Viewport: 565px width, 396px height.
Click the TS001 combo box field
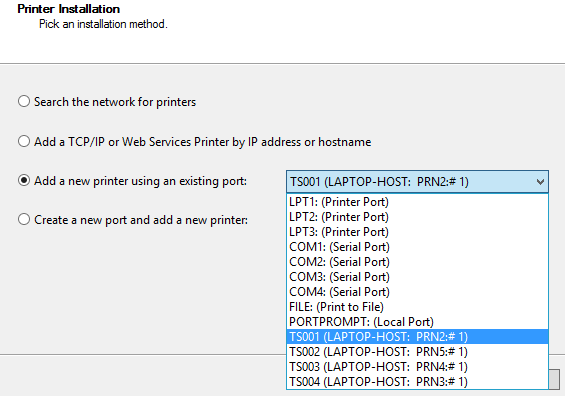pyautogui.click(x=417, y=182)
